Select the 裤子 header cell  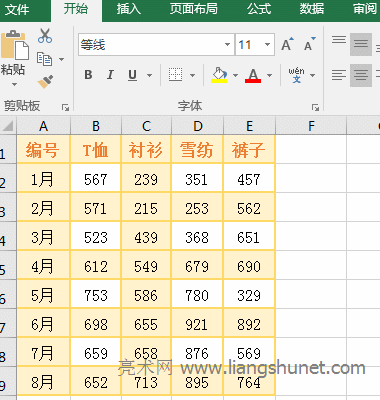click(249, 149)
